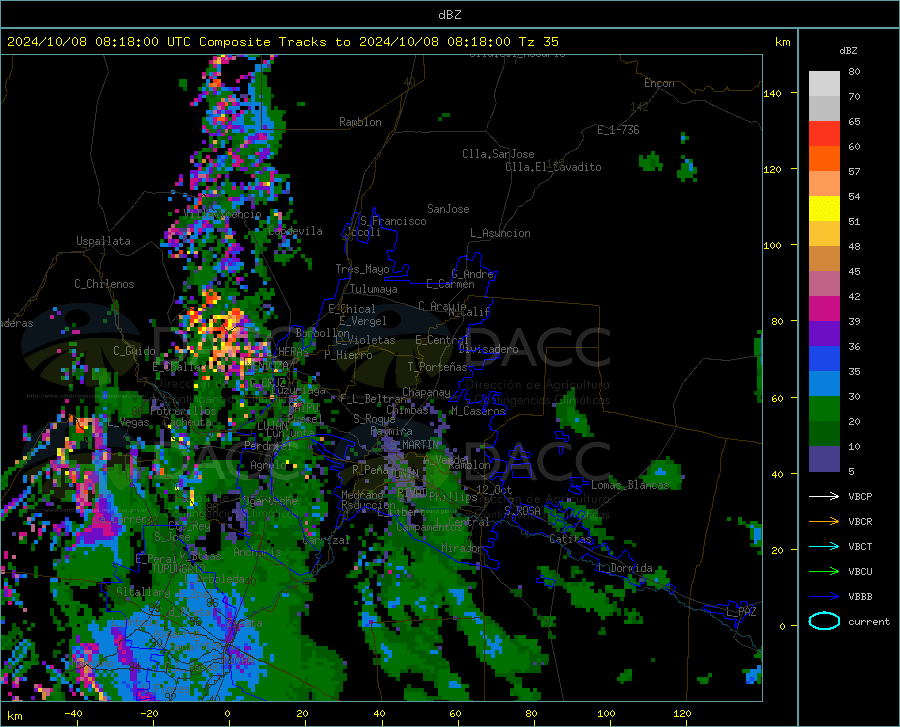Click the L_Vegas location label
Image resolution: width=900 pixels, height=727 pixels.
[129, 422]
